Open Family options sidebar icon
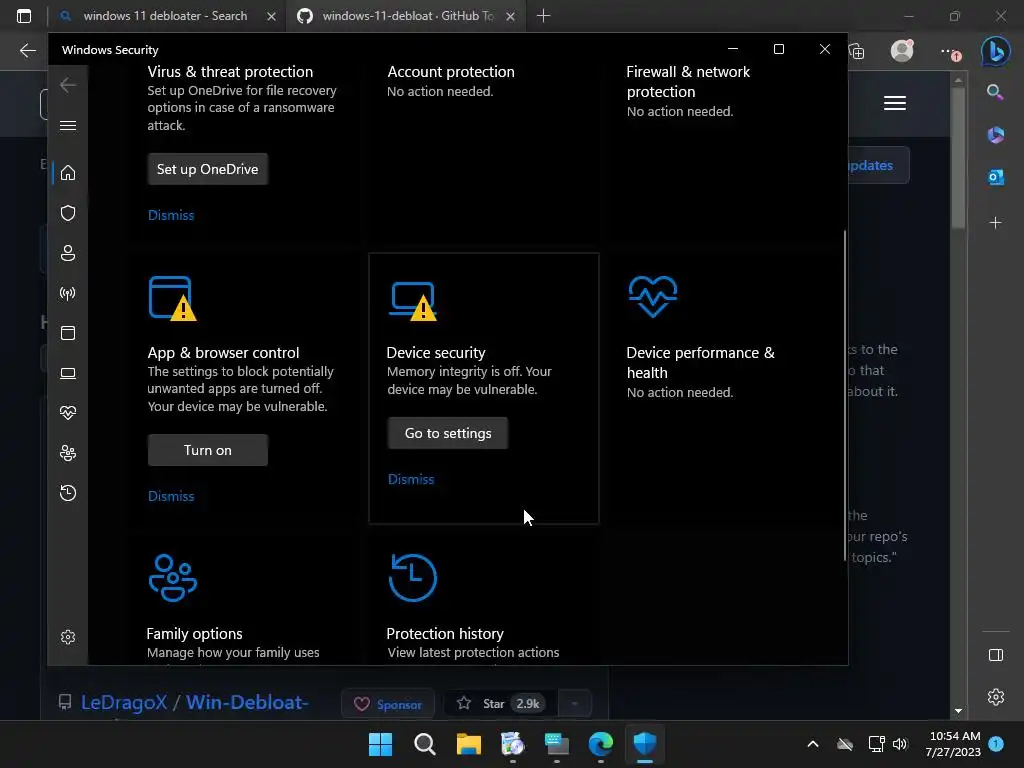 point(68,453)
